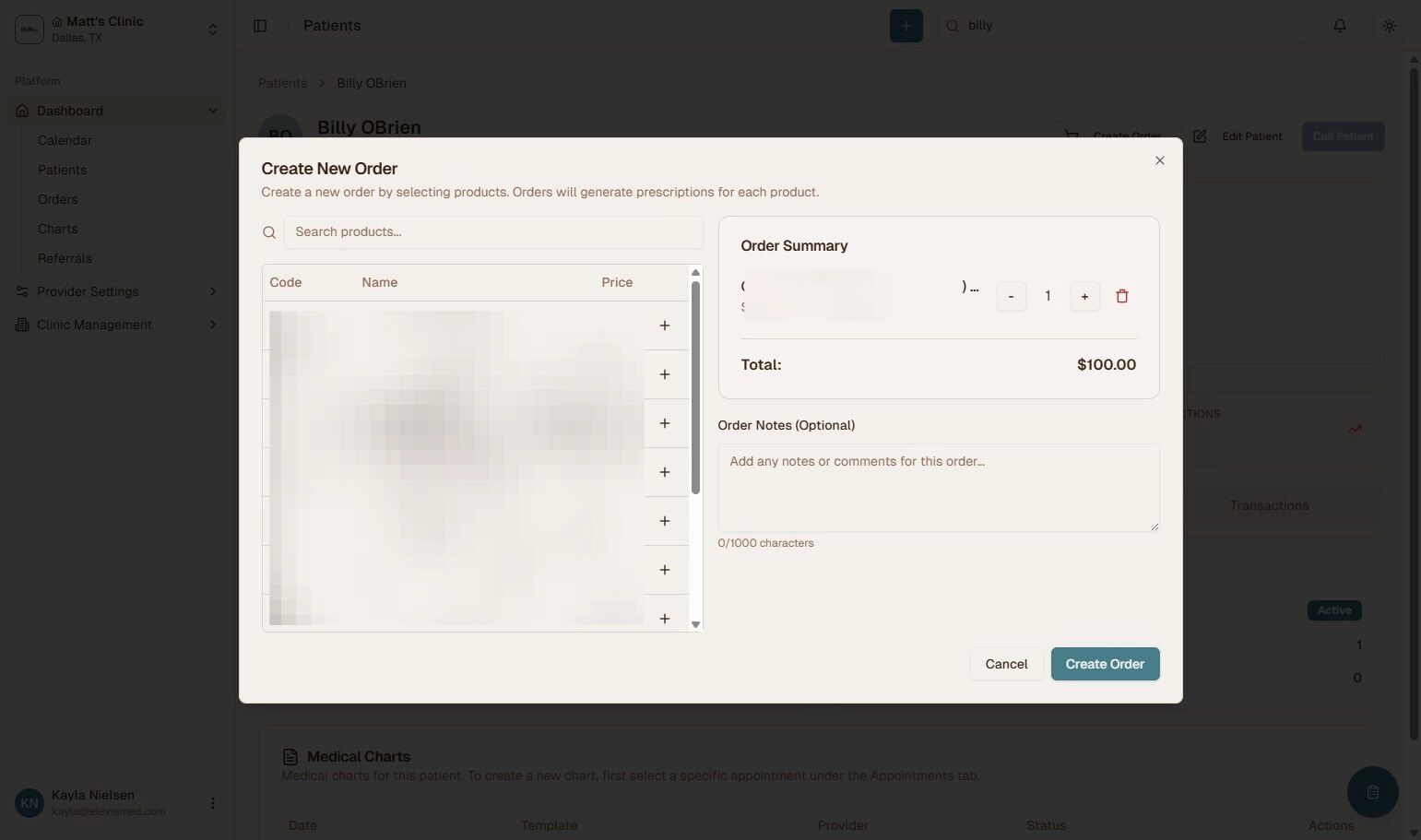Add the first product row to the order
The width and height of the screenshot is (1421, 840).
665,325
